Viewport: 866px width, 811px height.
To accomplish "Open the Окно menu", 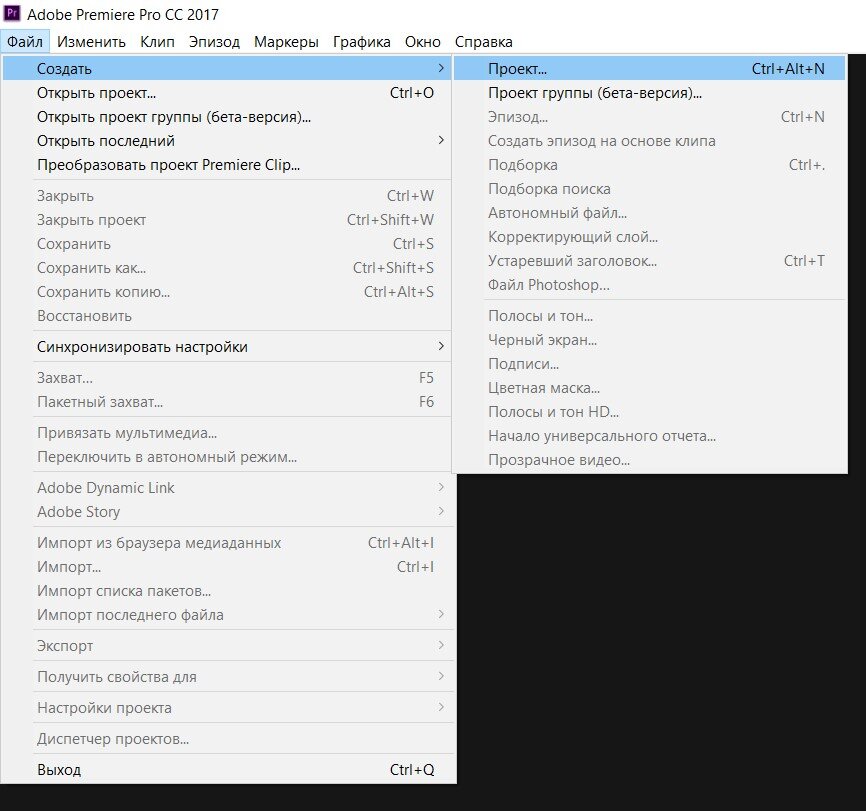I will [x=423, y=42].
